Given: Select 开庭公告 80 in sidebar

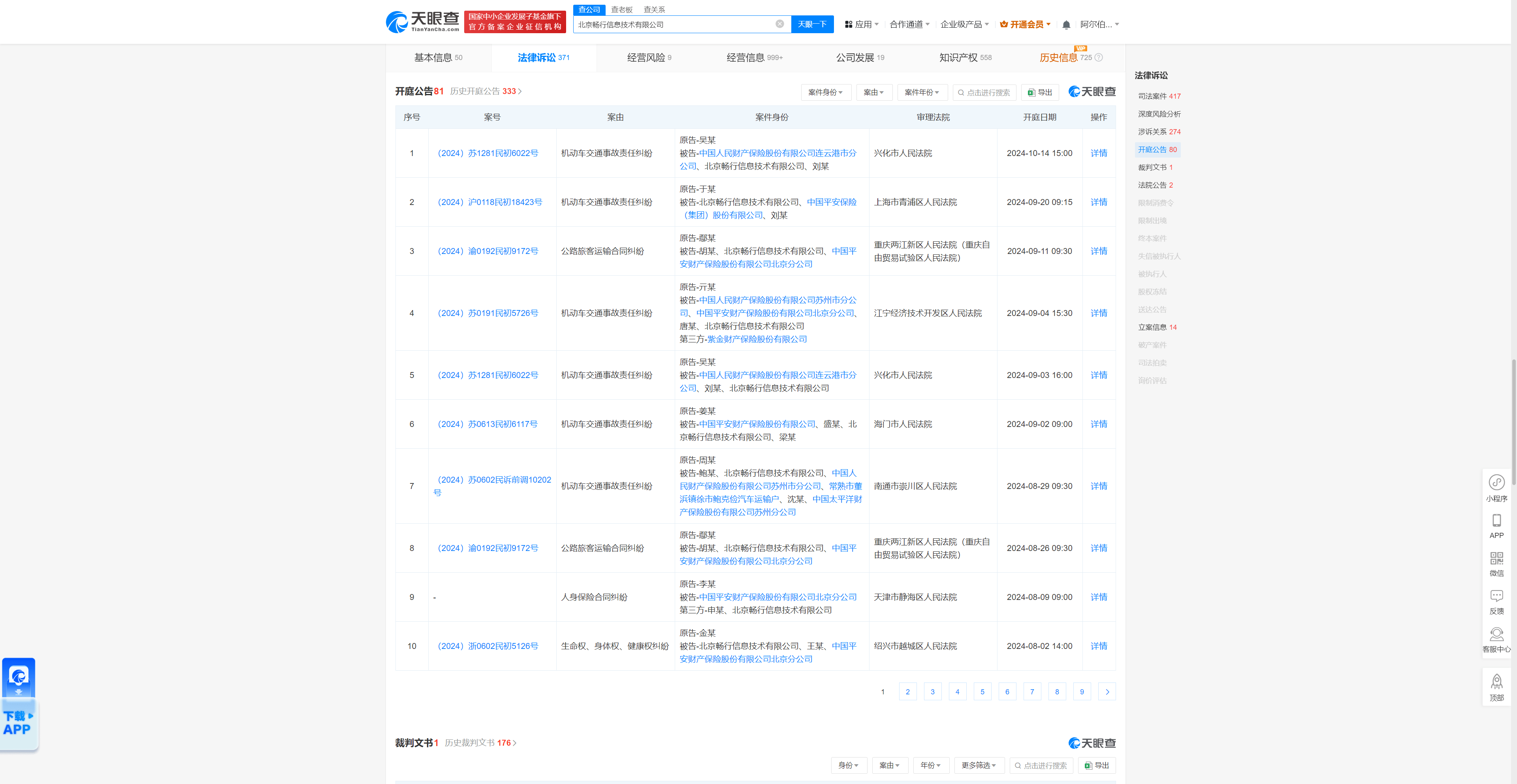Looking at the screenshot, I should pos(1157,150).
